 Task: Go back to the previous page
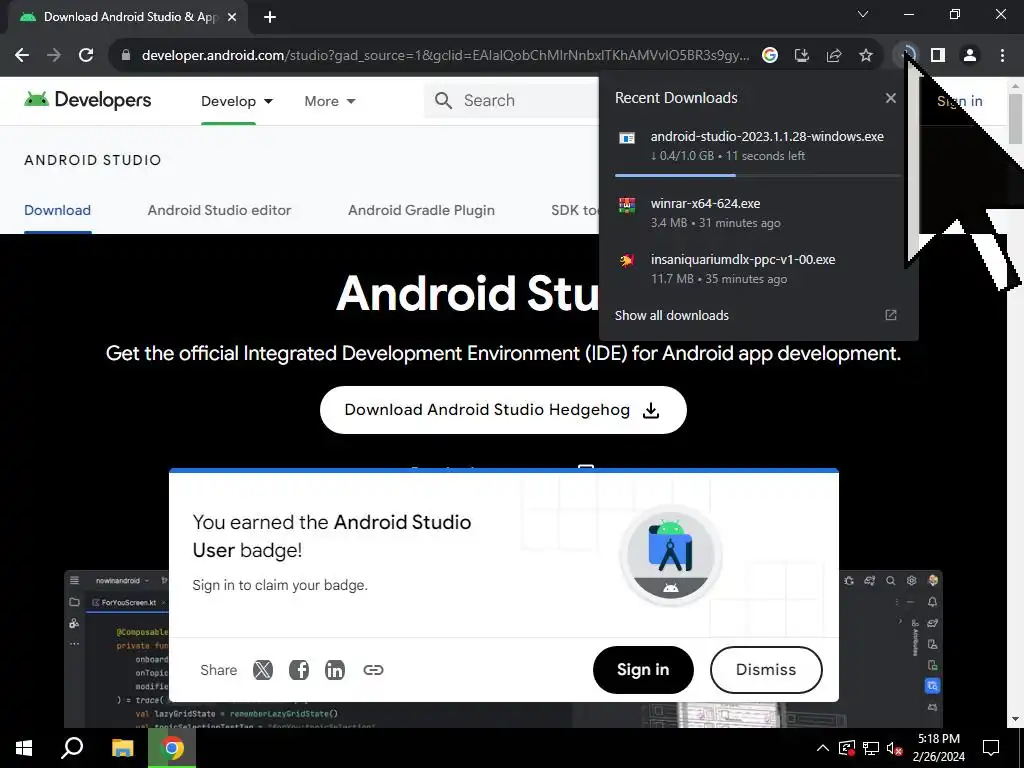pyautogui.click(x=22, y=56)
